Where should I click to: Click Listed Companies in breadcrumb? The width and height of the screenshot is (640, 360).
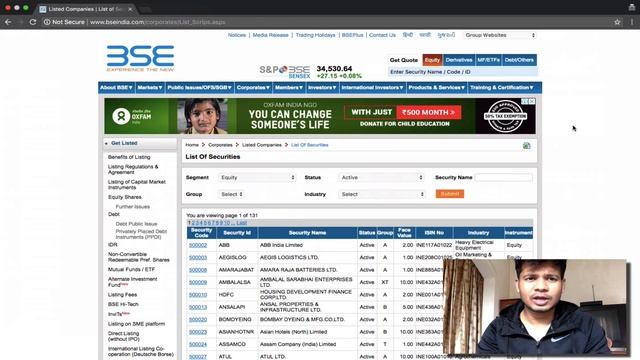coord(262,145)
